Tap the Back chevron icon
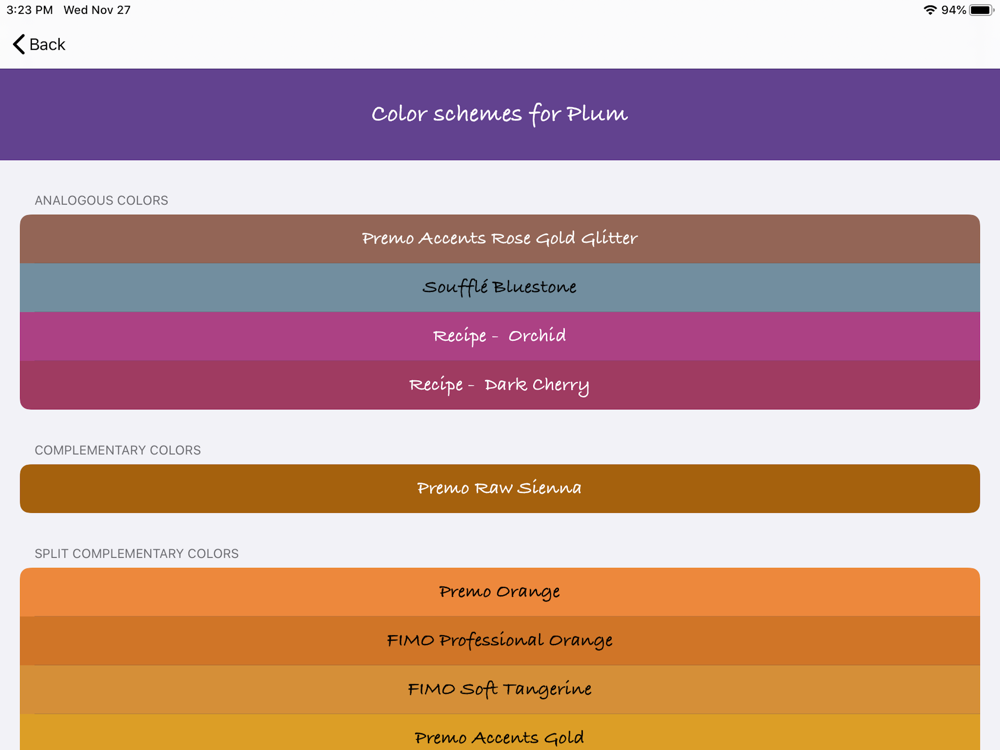 coord(19,45)
